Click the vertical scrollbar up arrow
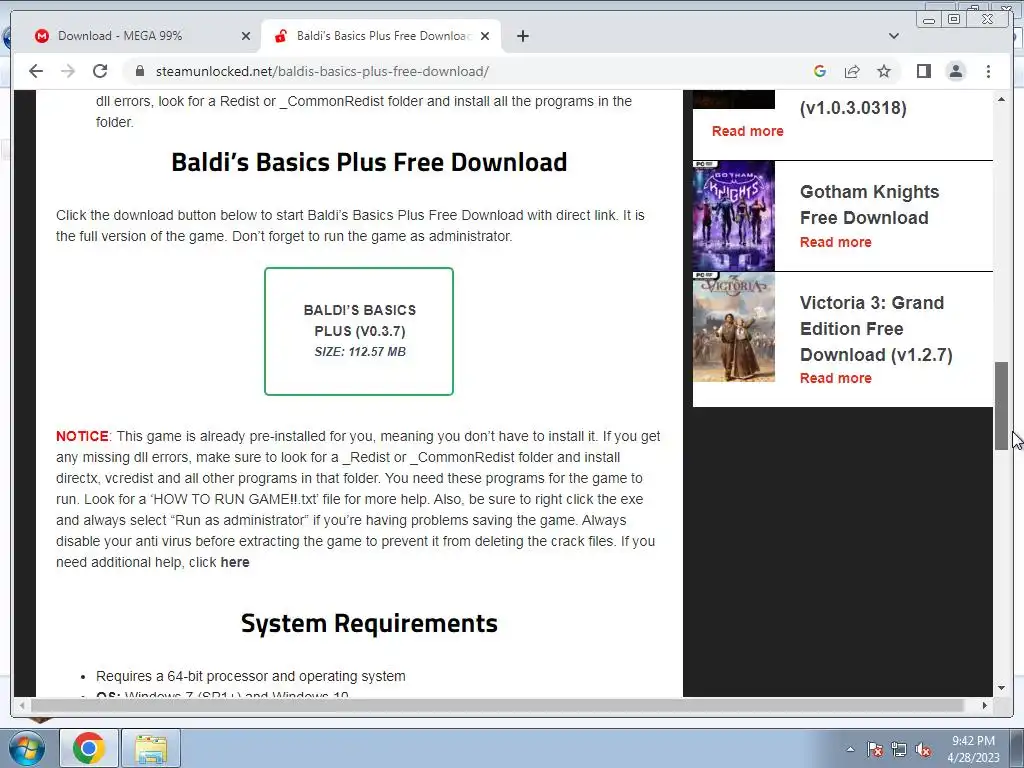This screenshot has height=768, width=1024. click(1001, 99)
